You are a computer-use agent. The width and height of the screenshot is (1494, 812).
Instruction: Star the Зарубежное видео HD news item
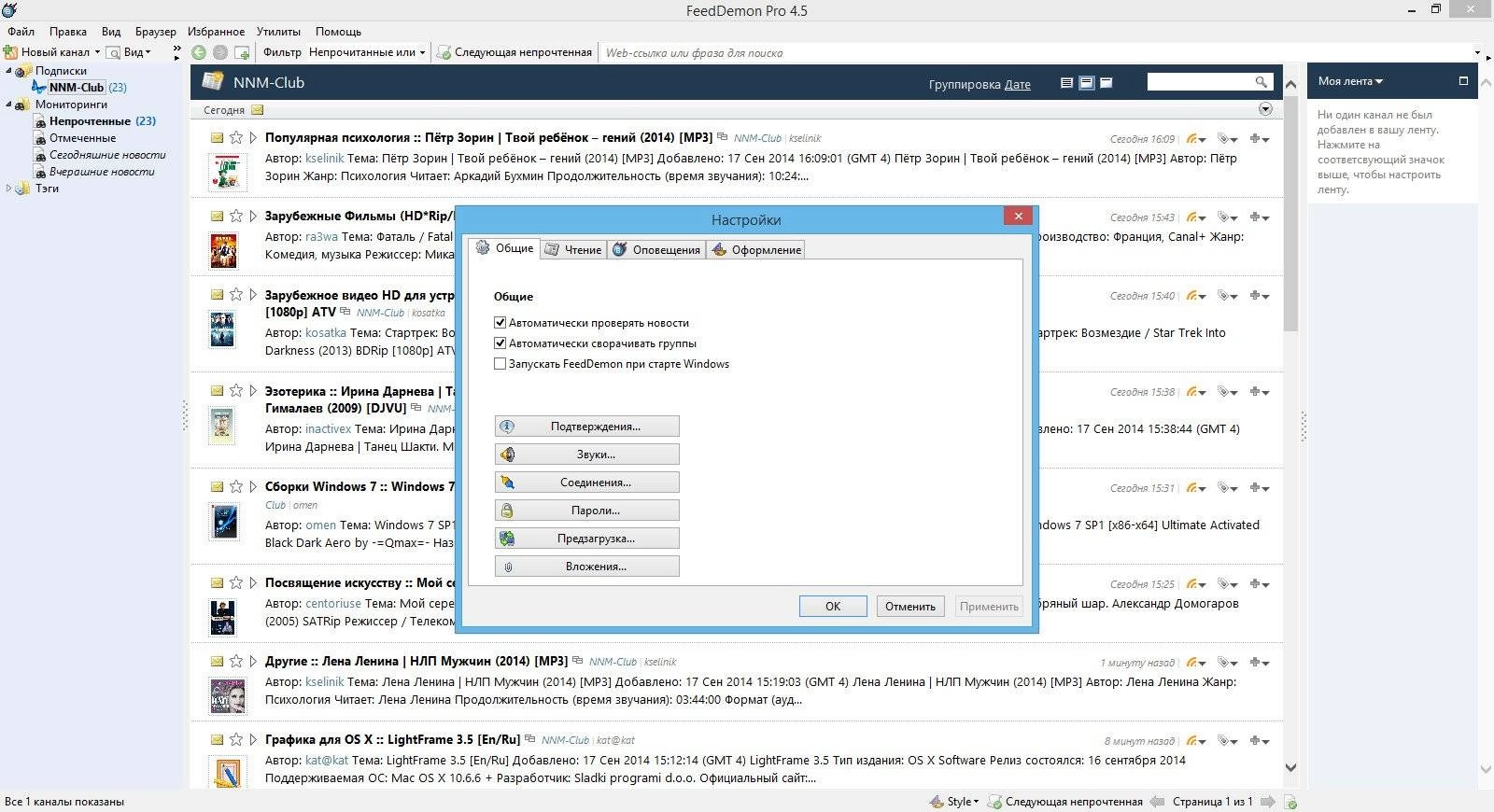[236, 294]
